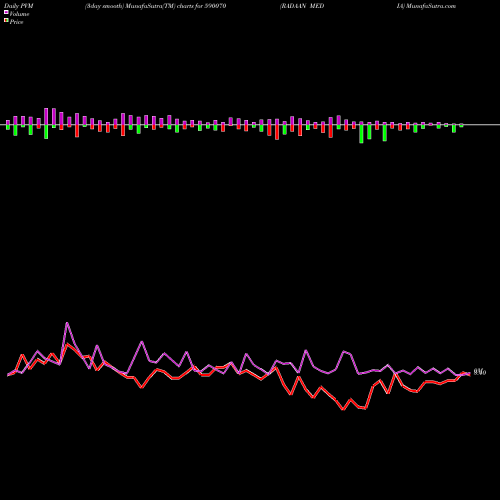The width and height of the screenshot is (500, 500).
Task: Click the '(RADAAN MED' stock name text
Action: pos(302,6)
